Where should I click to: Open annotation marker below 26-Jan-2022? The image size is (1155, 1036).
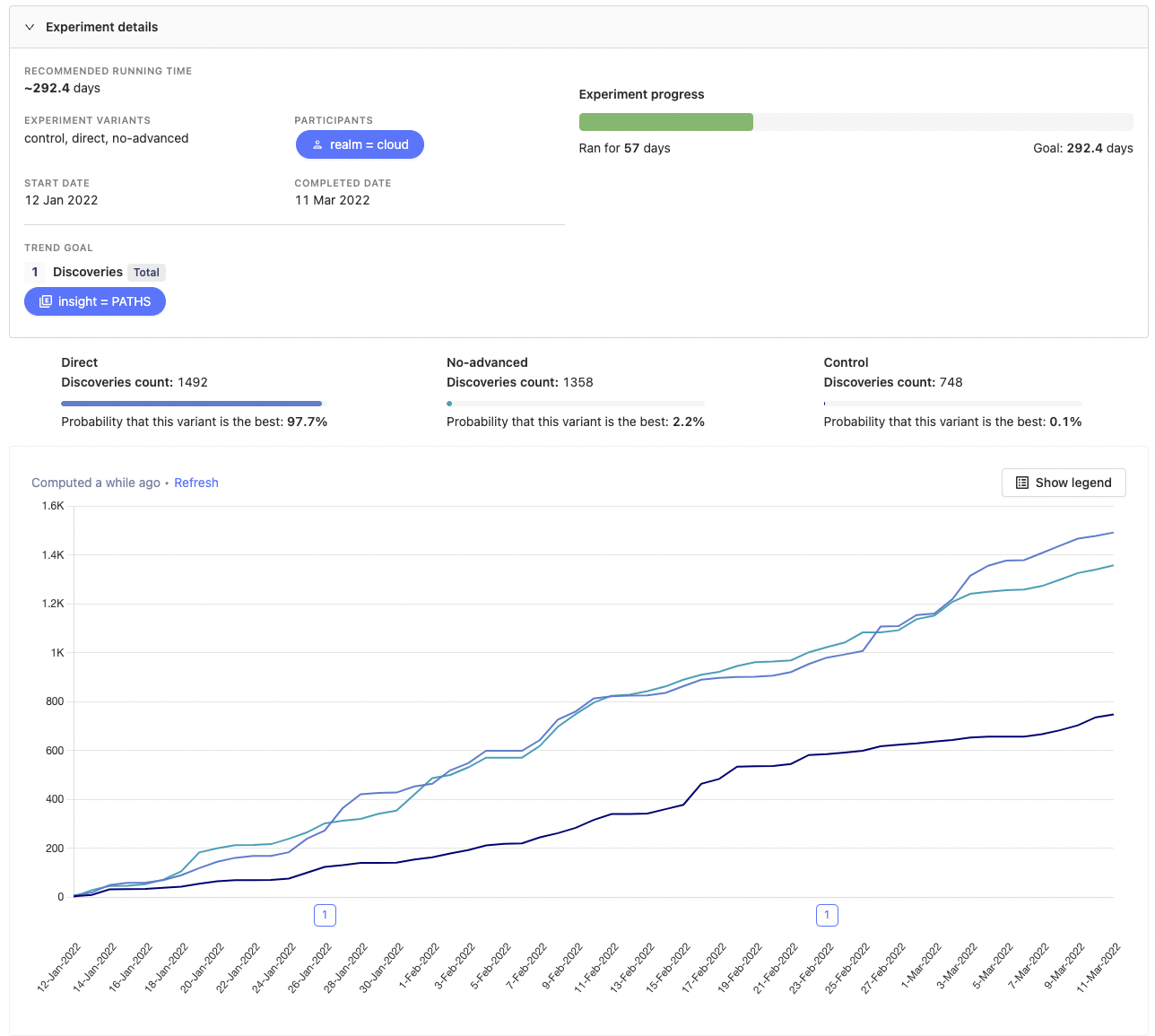(x=325, y=915)
